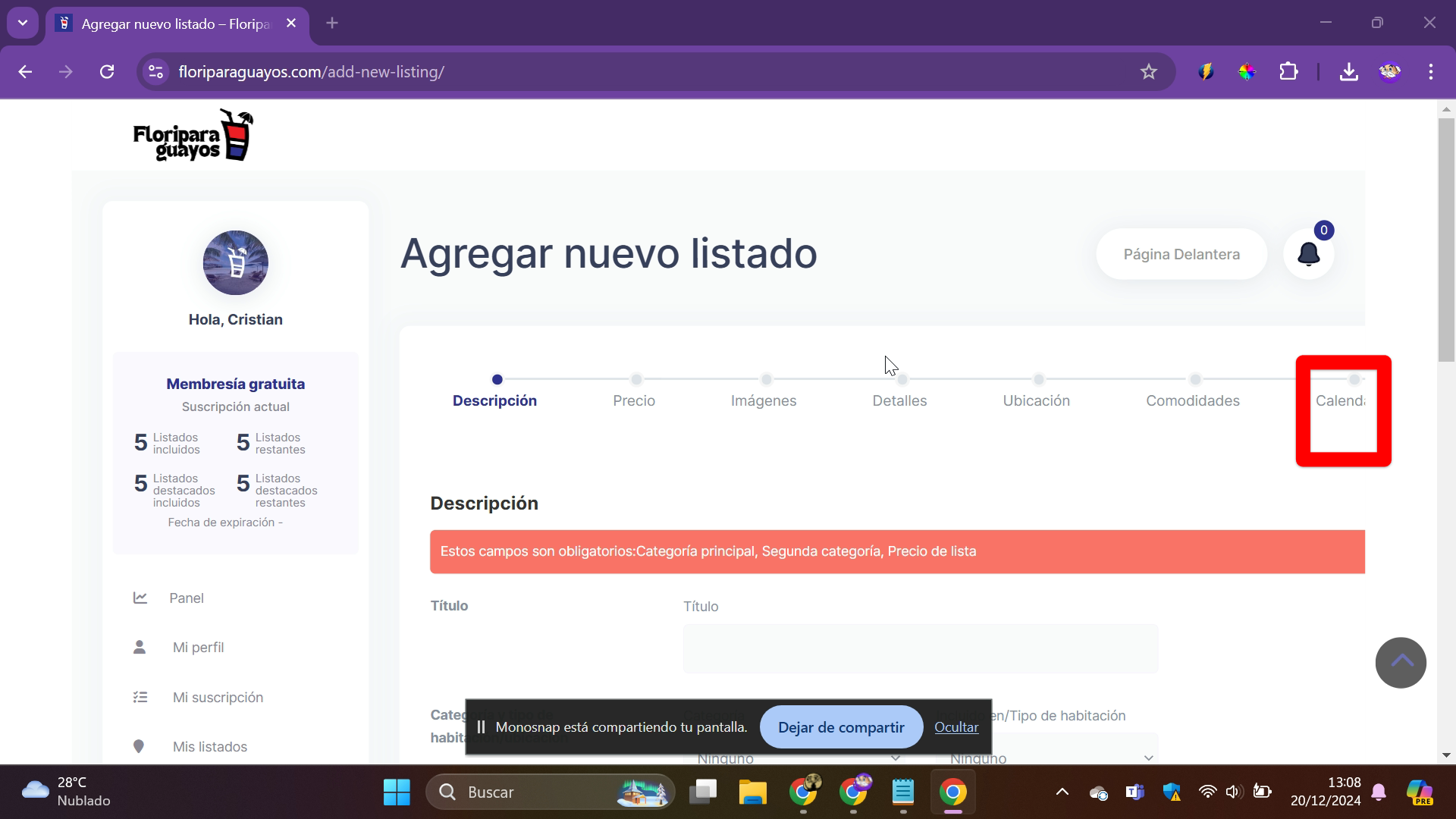Image resolution: width=1456 pixels, height=819 pixels.
Task: Open Mi suscripción from sidebar
Action: tap(218, 697)
